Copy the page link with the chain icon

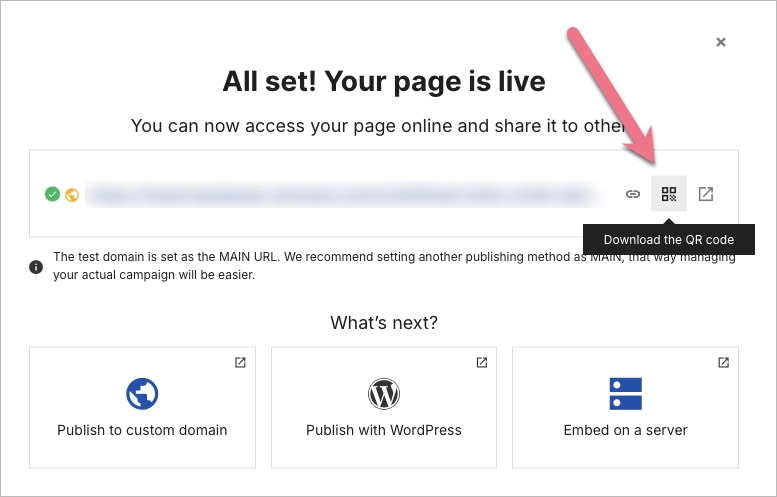(x=633, y=194)
